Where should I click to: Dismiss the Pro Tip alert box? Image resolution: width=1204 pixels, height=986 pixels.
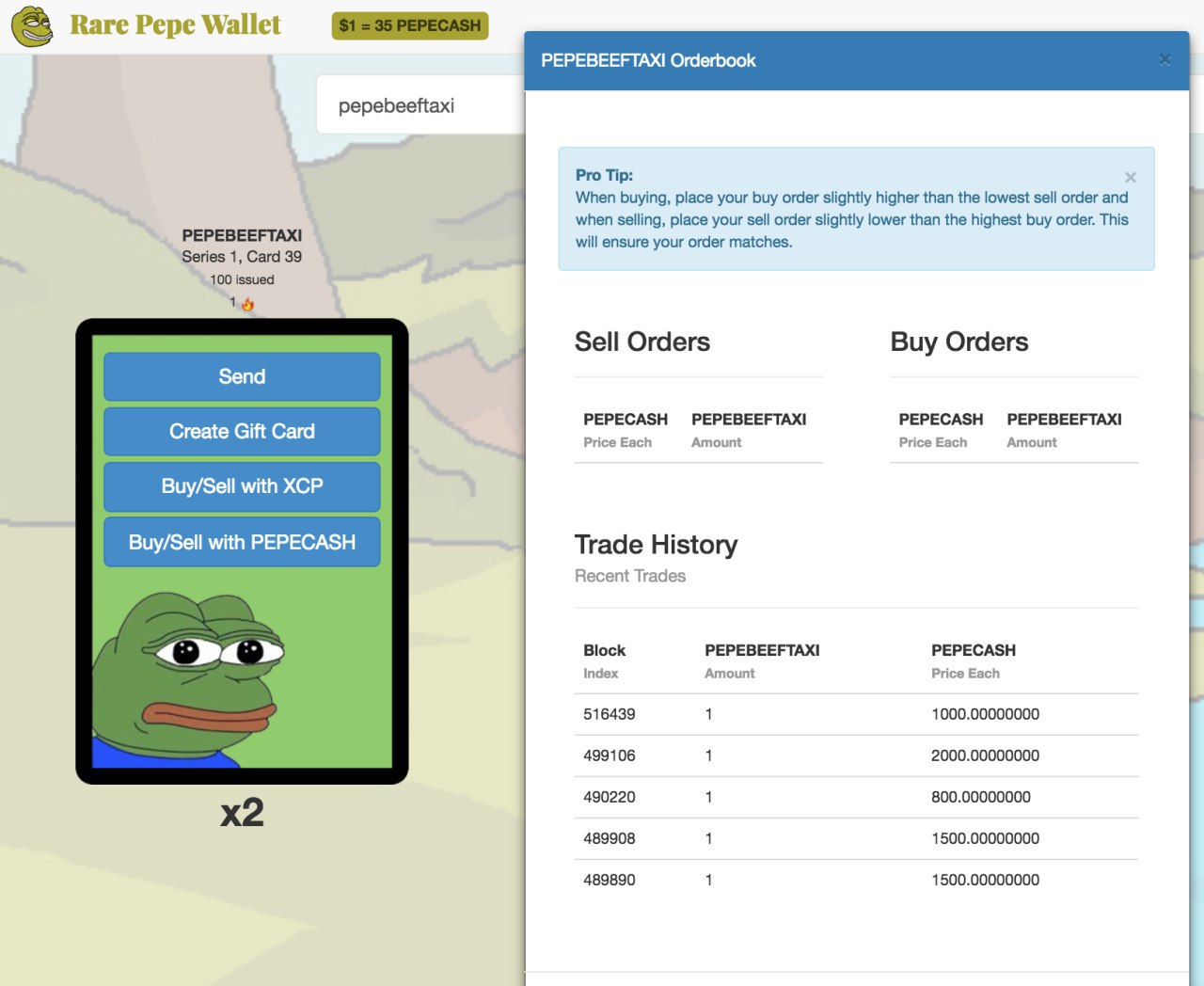1131,177
